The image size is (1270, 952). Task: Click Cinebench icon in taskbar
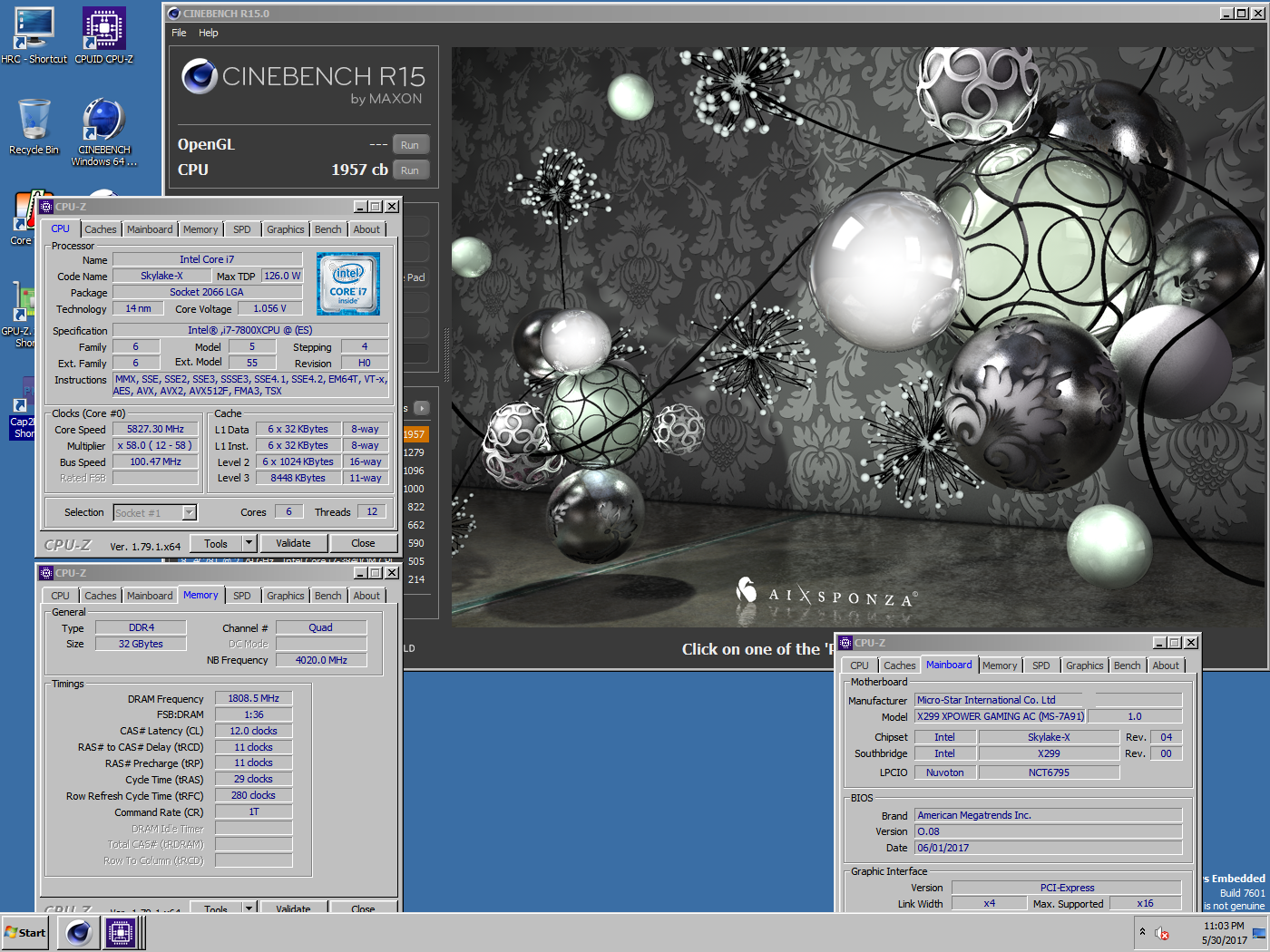pos(79,932)
